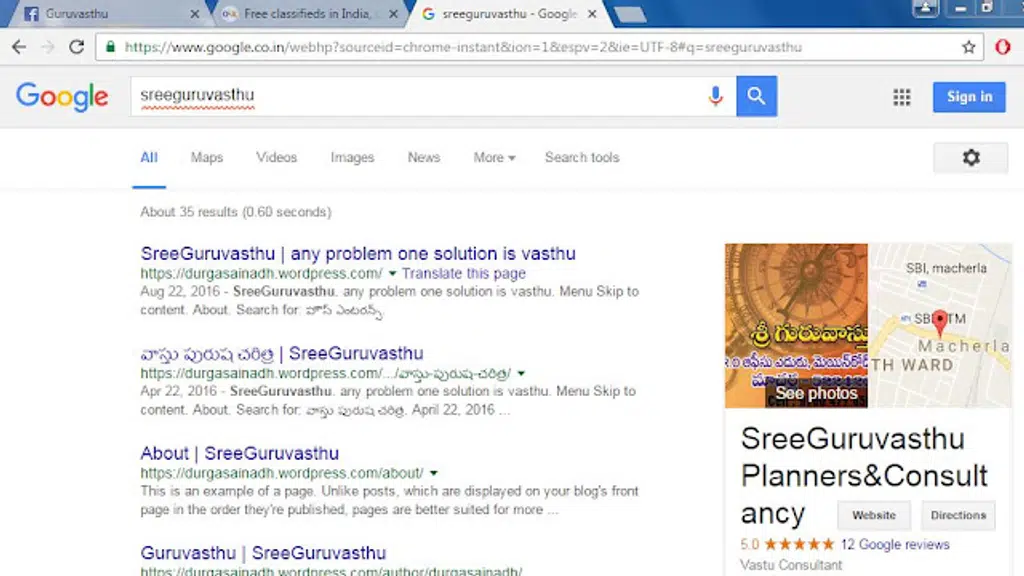Screen dimensions: 1024x576
Task: Go forward with the browser forward arrow
Action: click(x=48, y=47)
